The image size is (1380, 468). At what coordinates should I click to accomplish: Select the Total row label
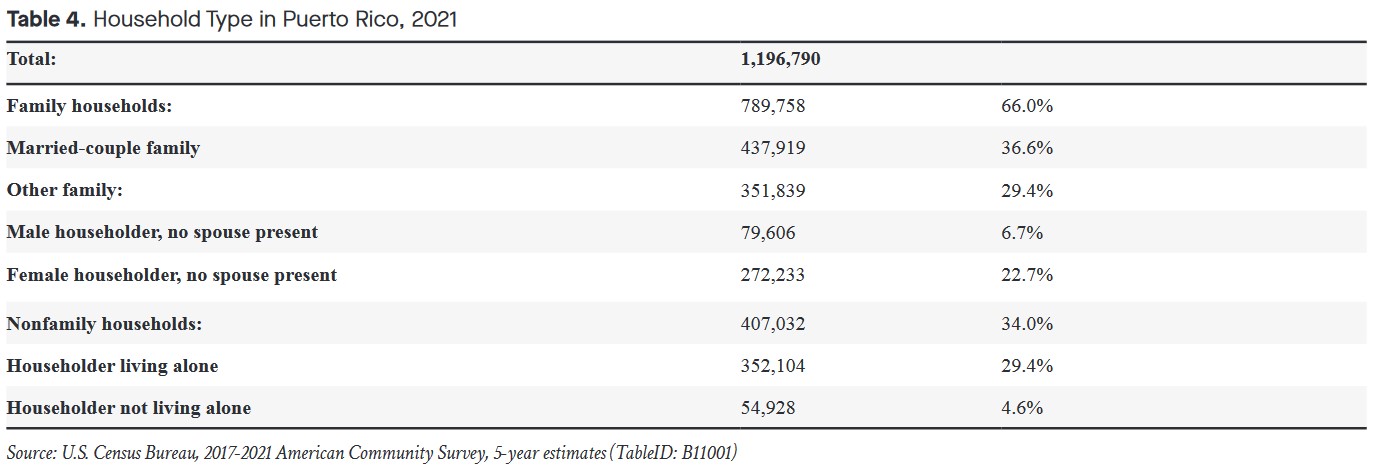(x=31, y=59)
